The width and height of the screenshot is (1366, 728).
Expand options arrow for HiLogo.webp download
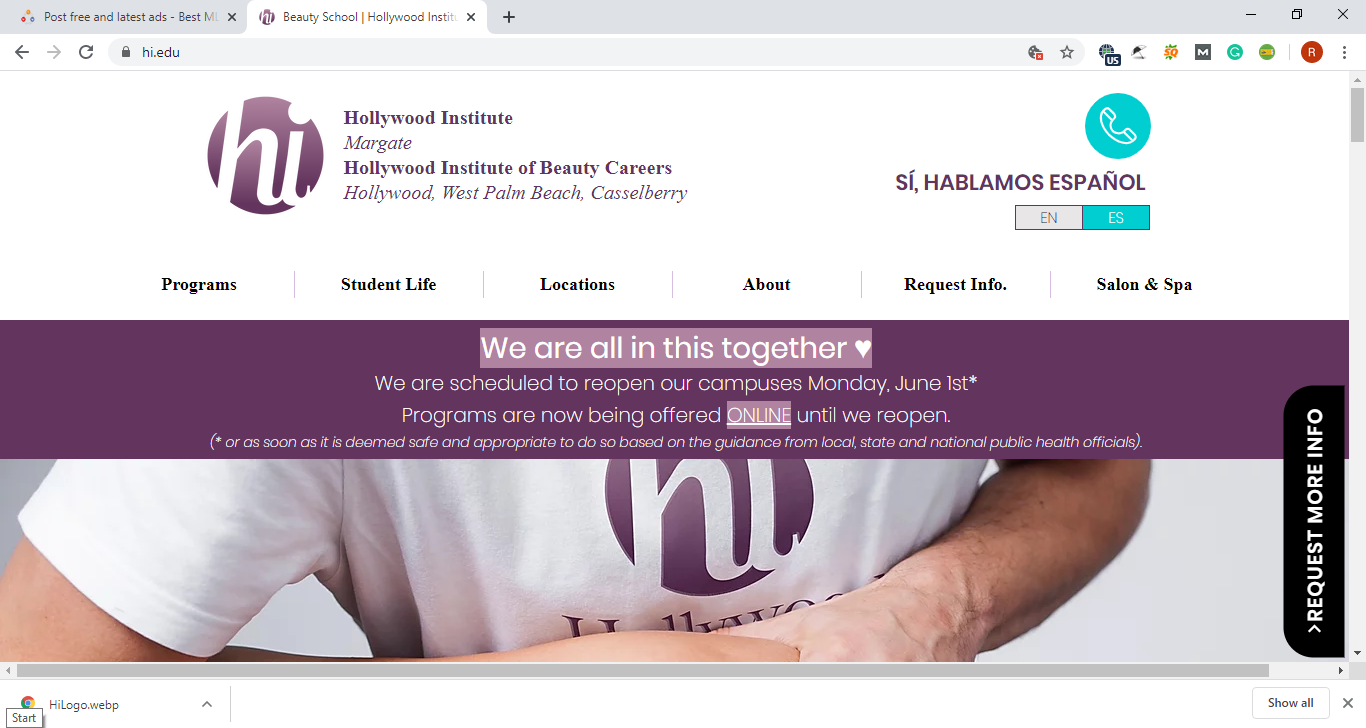[207, 704]
